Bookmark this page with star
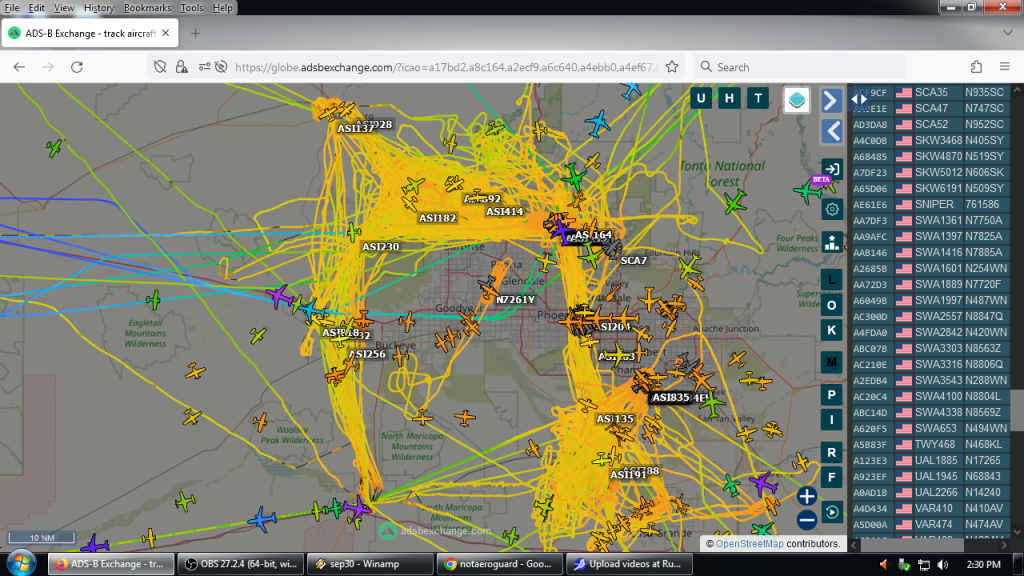Image resolution: width=1024 pixels, height=576 pixels. click(672, 67)
